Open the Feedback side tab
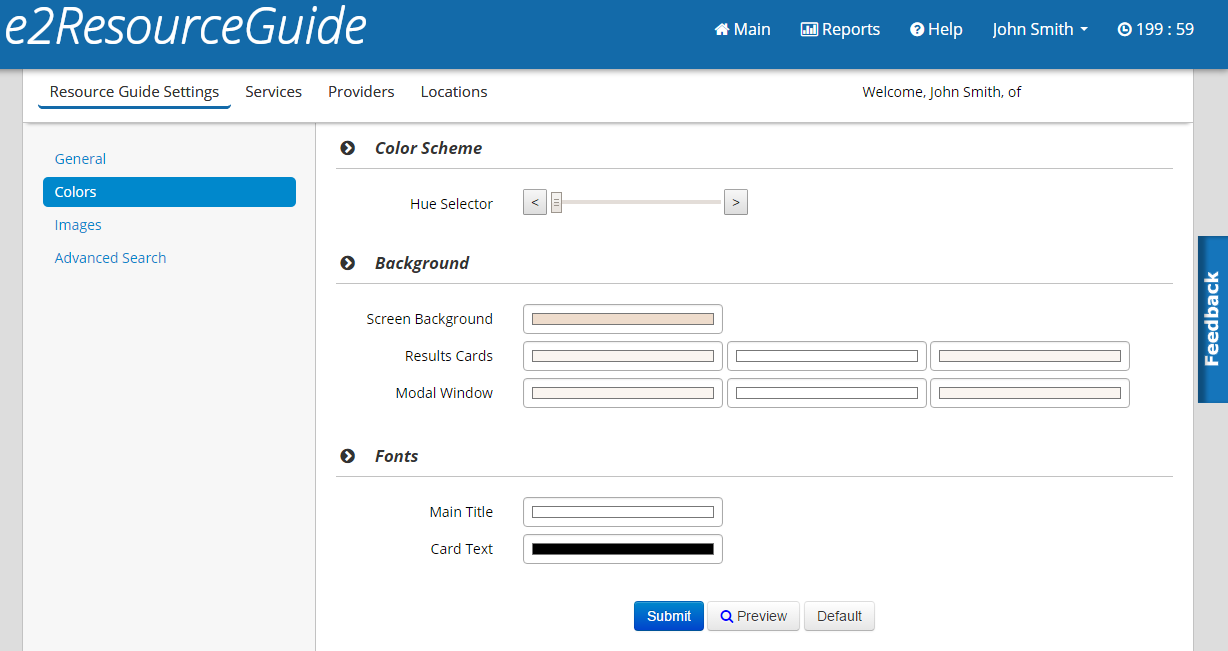 [x=1212, y=319]
